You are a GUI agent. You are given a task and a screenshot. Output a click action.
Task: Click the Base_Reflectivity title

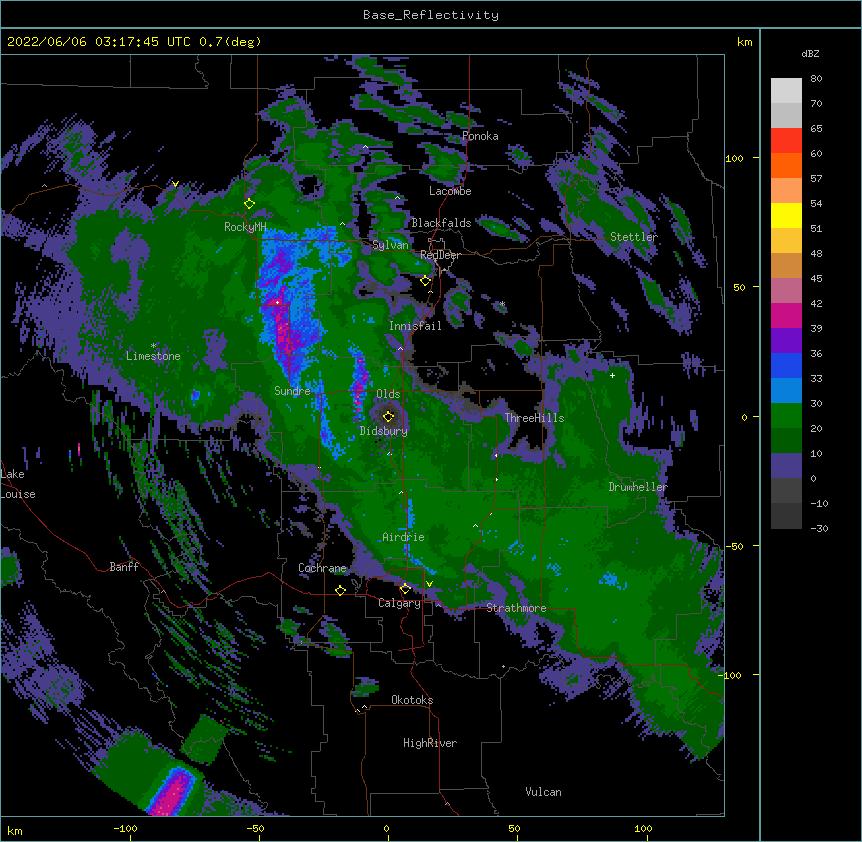coord(431,15)
